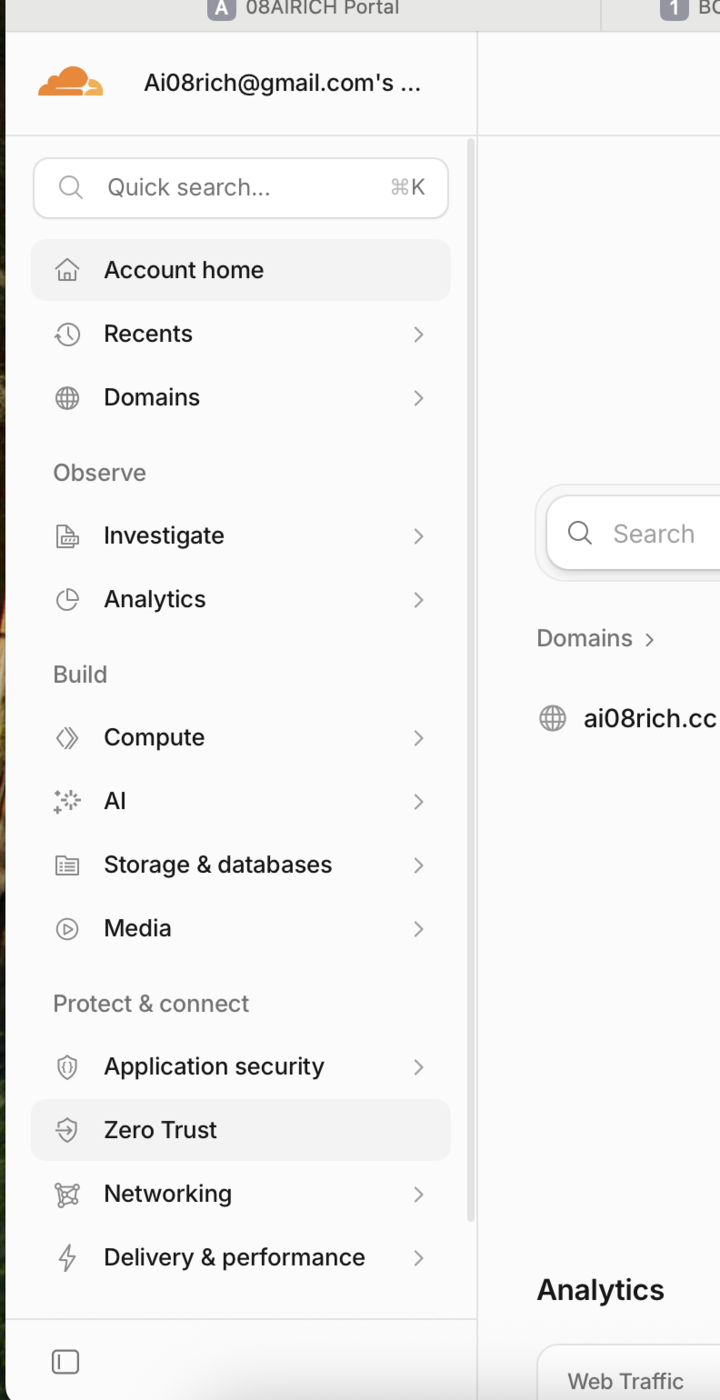Expand the Analytics sidebar chevron
Screen dimensions: 720x1400
[x=419, y=600]
